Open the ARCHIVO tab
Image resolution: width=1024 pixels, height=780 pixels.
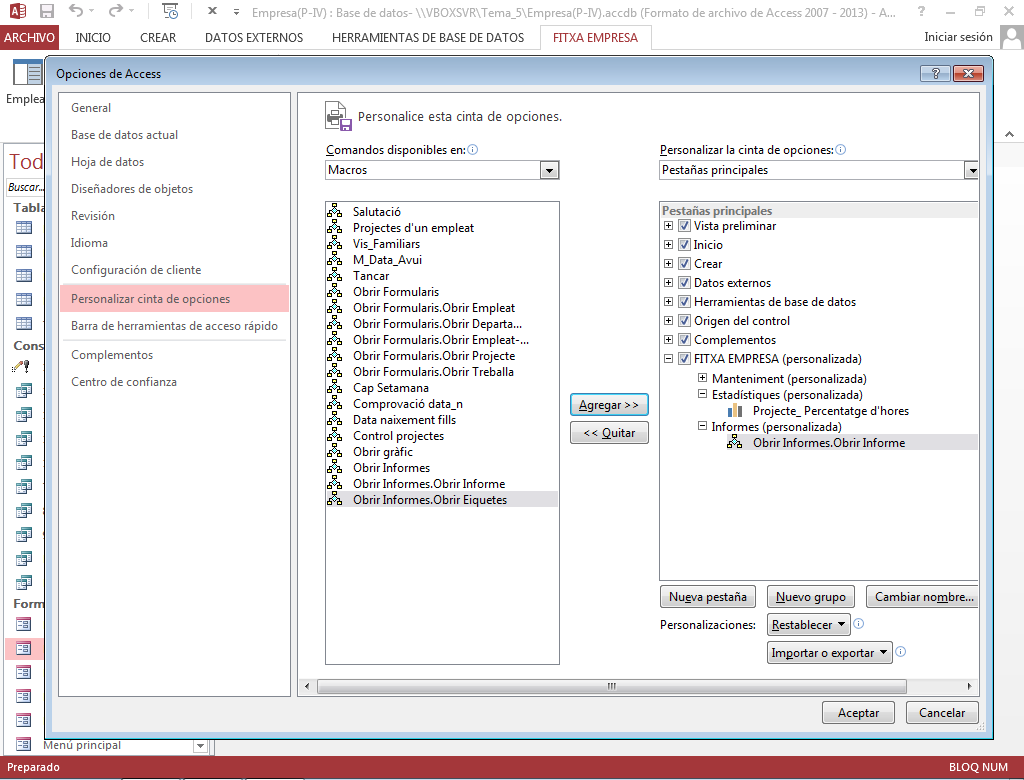click(x=29, y=37)
